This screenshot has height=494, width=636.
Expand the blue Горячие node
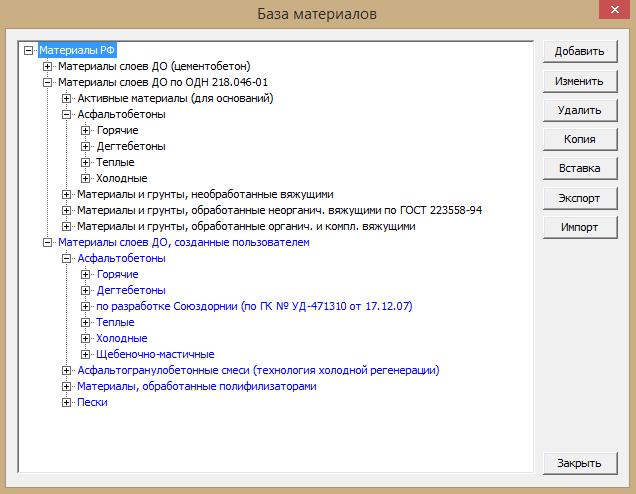point(85,275)
